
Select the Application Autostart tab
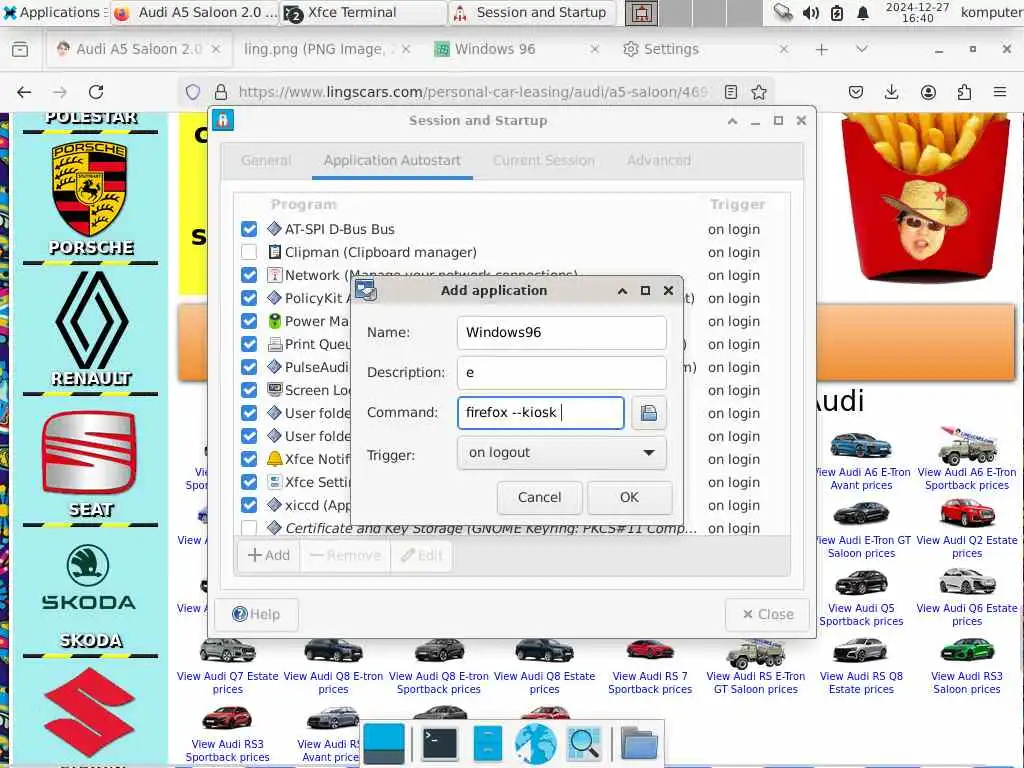coord(392,161)
